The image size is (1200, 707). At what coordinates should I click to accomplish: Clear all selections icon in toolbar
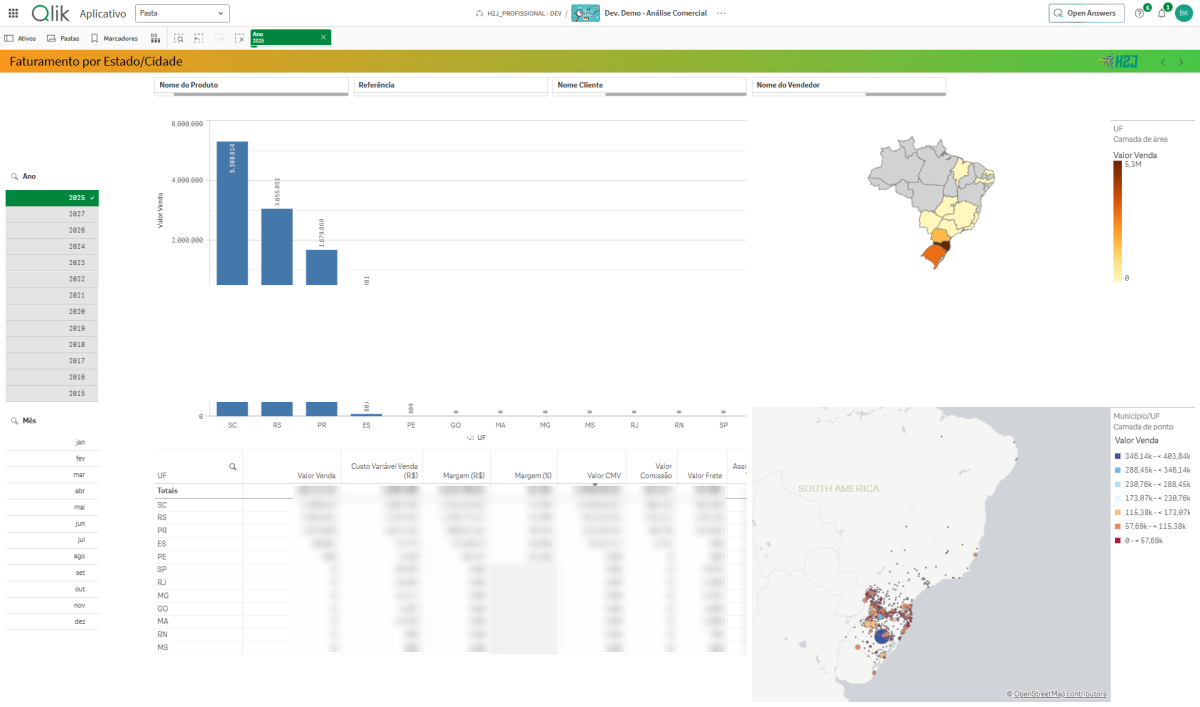click(x=239, y=38)
